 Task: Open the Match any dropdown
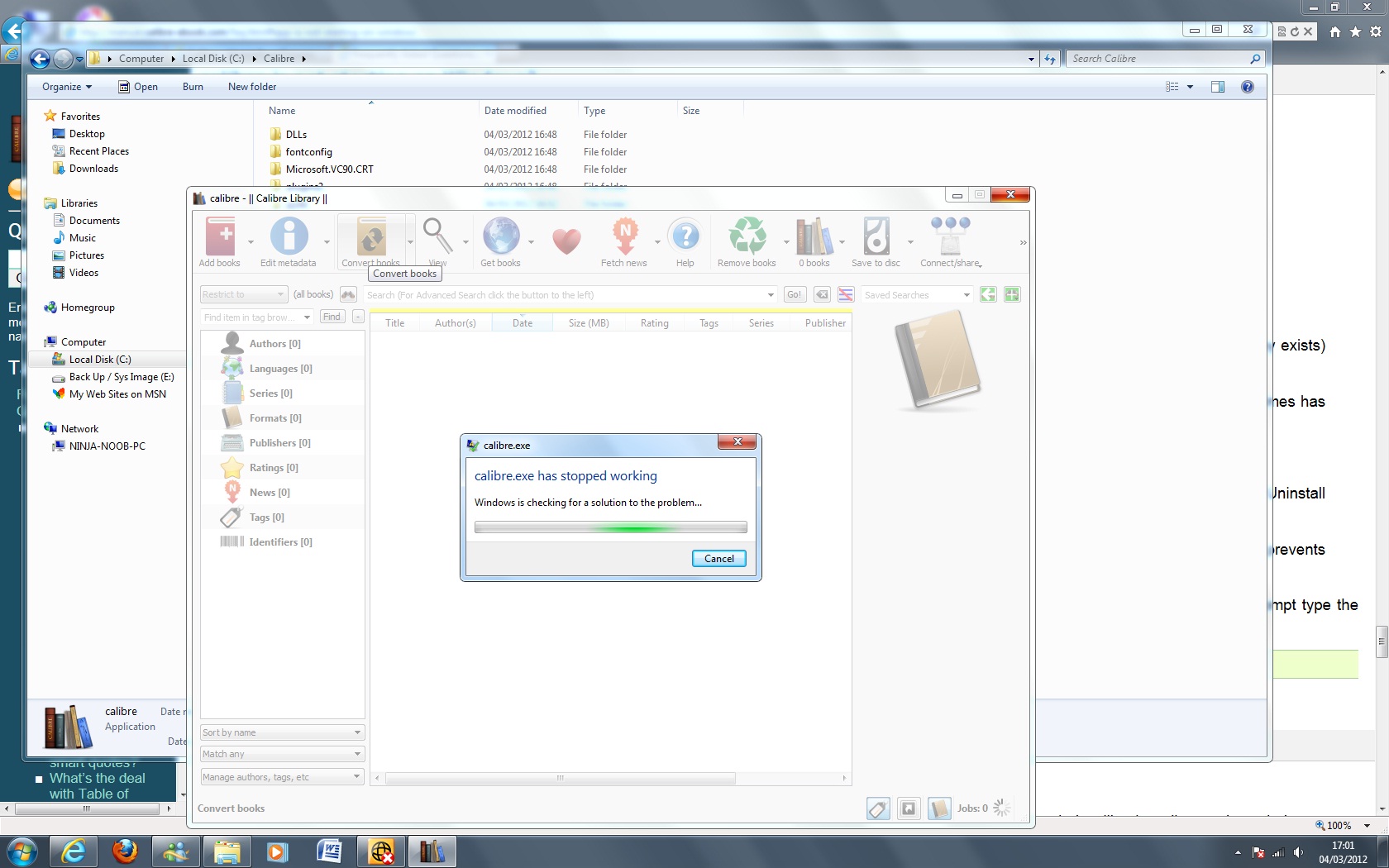click(282, 754)
